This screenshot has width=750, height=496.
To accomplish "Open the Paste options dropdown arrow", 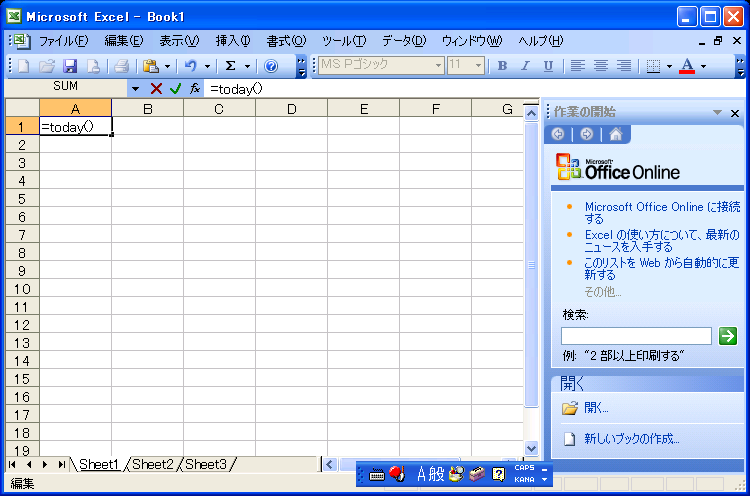I will point(167,66).
